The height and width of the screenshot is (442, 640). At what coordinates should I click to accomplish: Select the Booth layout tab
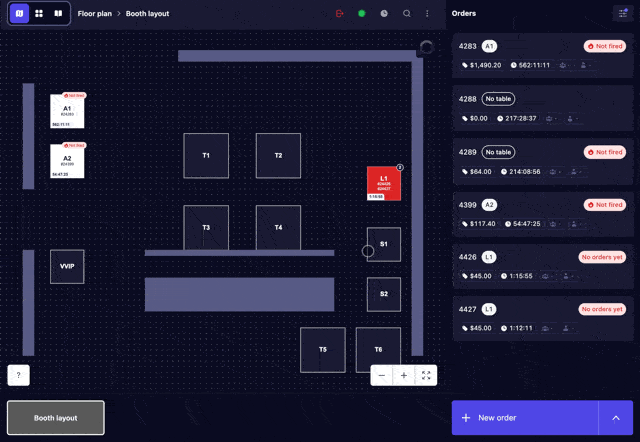click(56, 418)
